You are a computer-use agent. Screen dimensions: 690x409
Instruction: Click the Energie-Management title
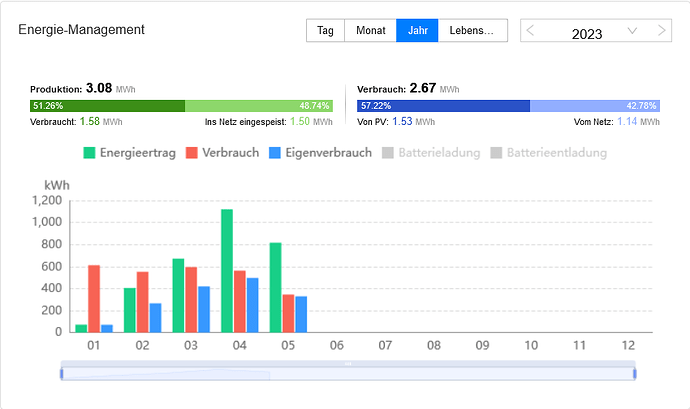81,29
